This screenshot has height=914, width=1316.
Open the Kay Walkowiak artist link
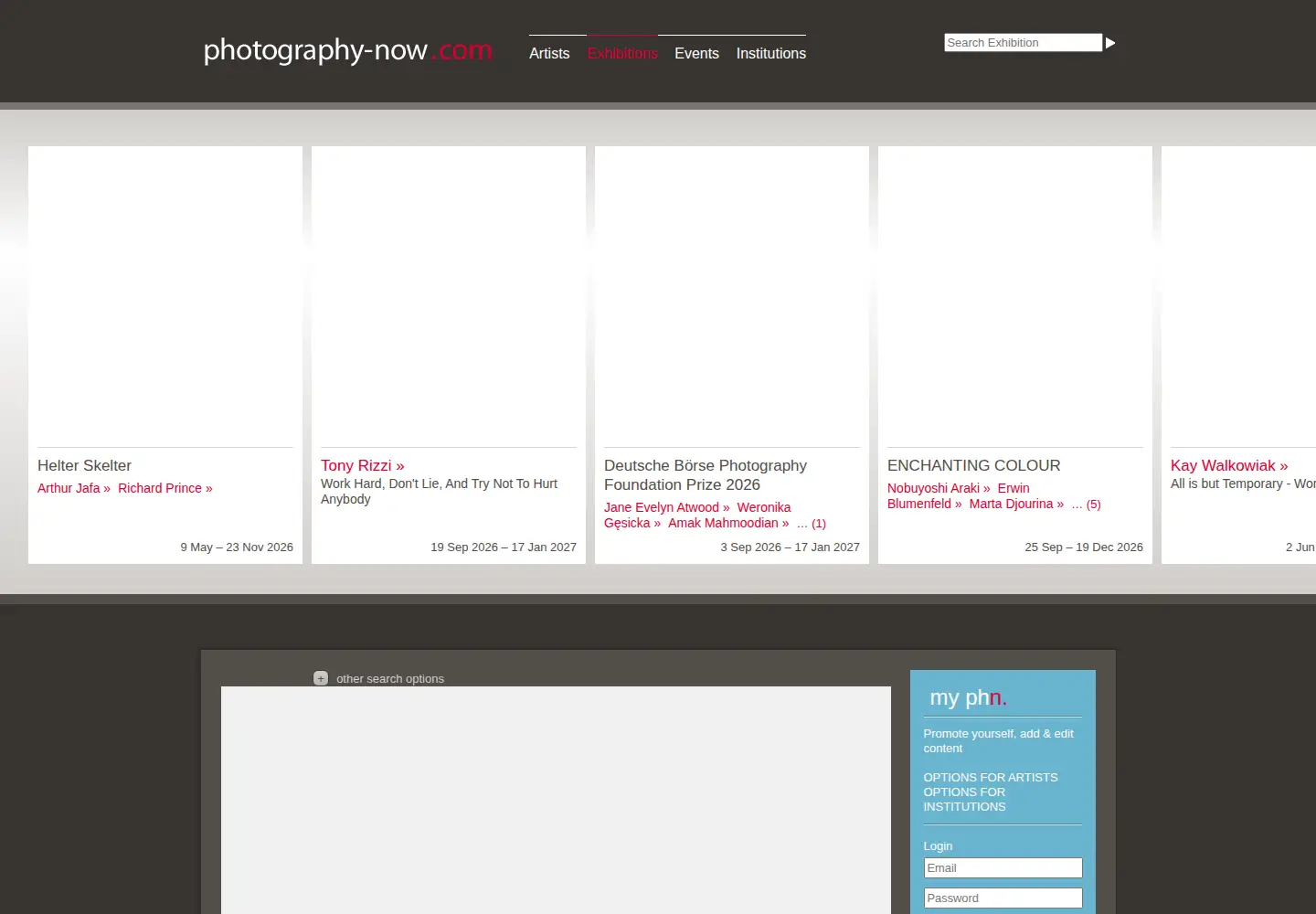click(x=1229, y=465)
